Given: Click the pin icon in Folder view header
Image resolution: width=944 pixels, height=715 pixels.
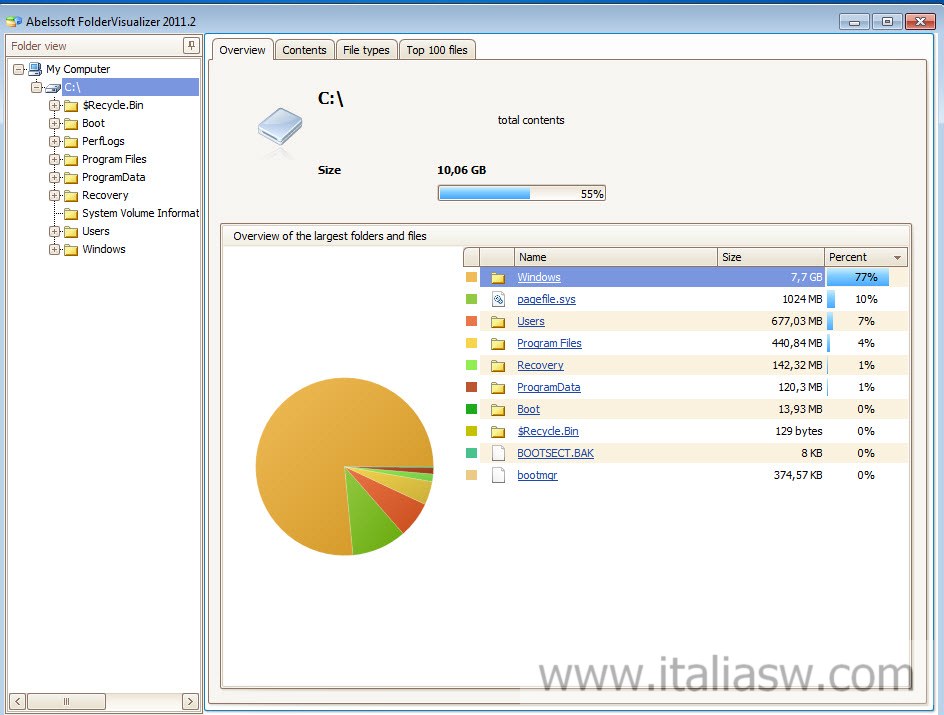Looking at the screenshot, I should click(191, 45).
